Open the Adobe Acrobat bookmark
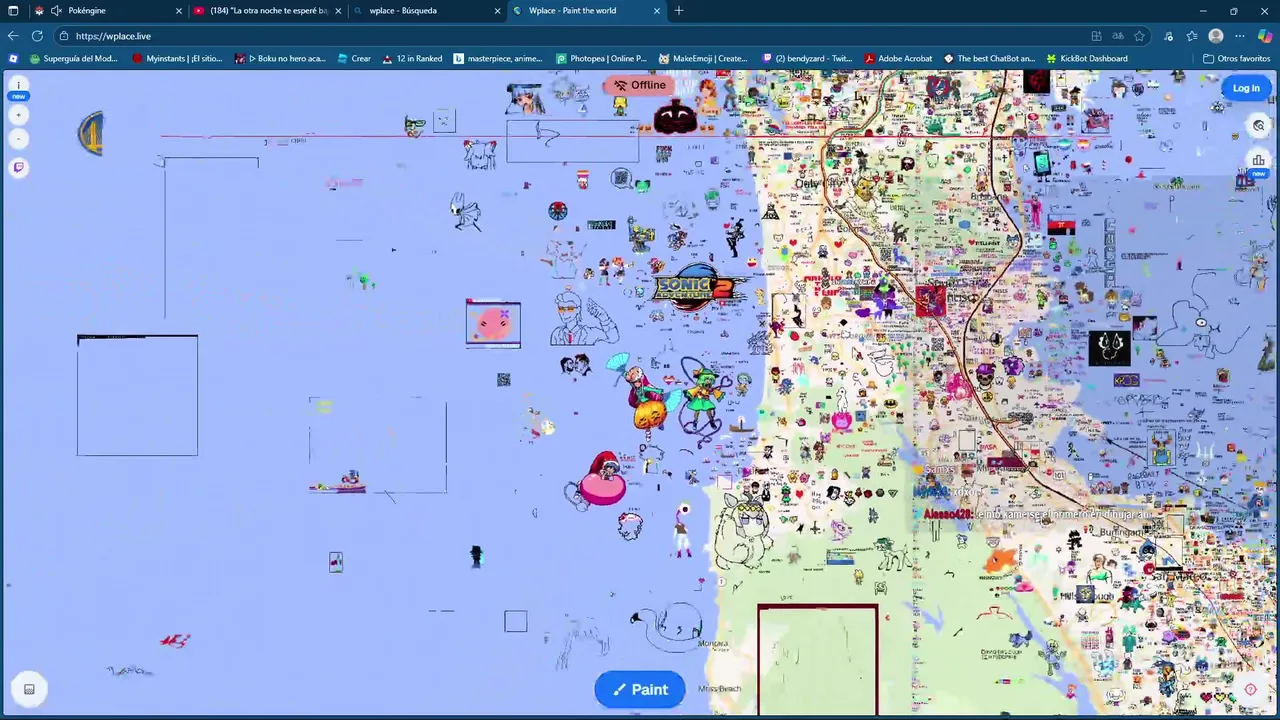Screen dimensions: 1280x720 (898, 58)
